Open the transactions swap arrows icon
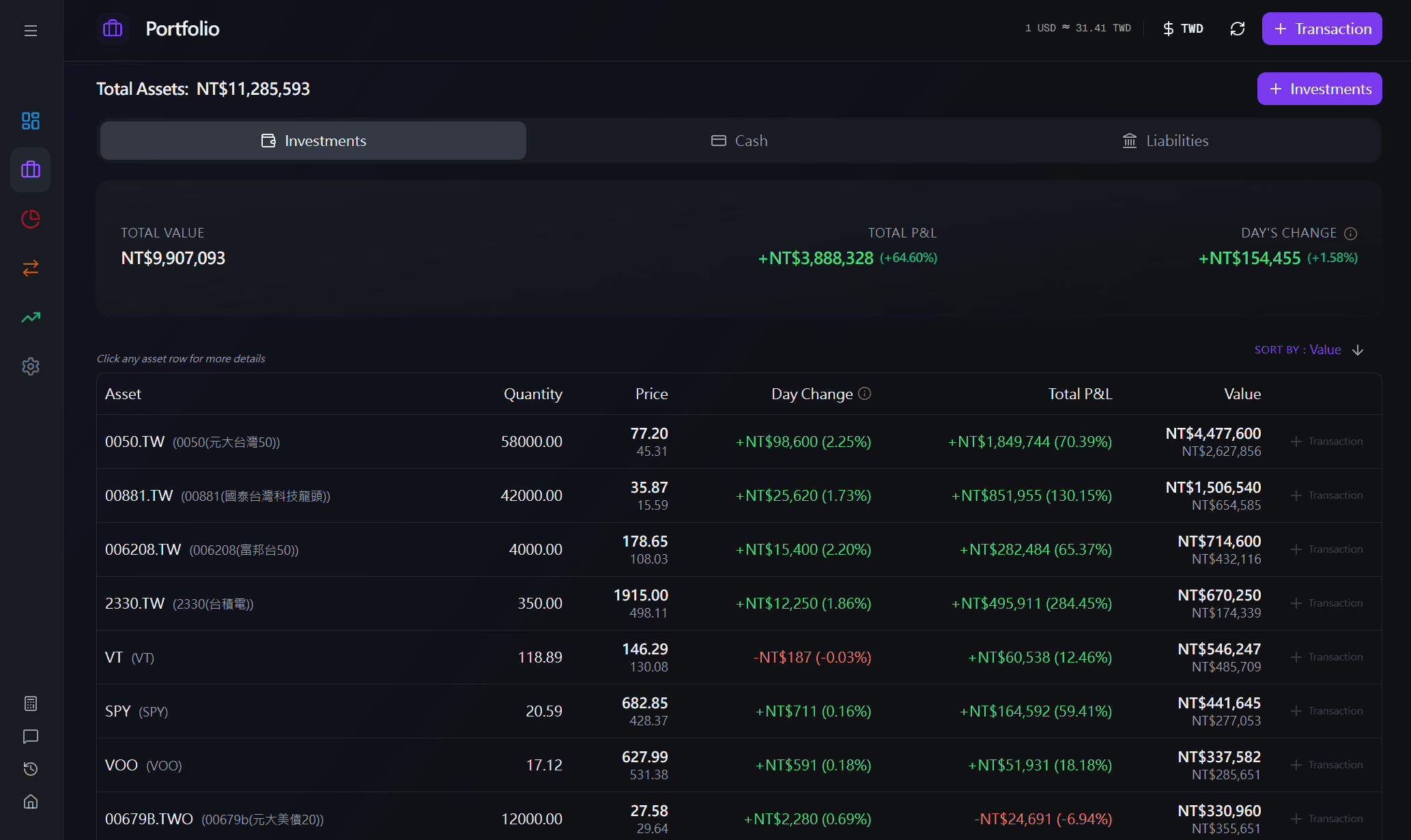Screen dimensions: 1411x840 (31, 268)
